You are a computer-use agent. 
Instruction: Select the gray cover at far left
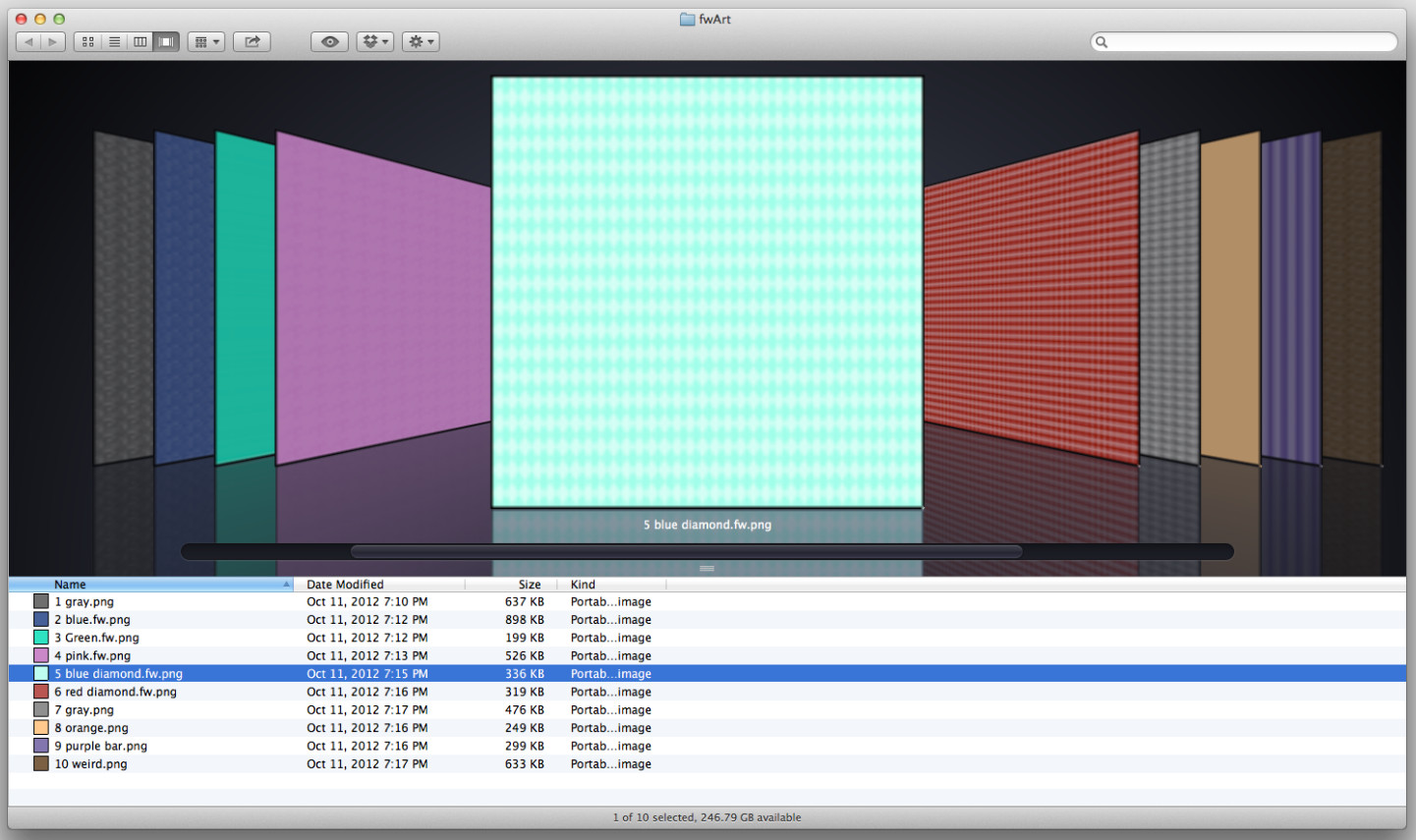[124, 299]
